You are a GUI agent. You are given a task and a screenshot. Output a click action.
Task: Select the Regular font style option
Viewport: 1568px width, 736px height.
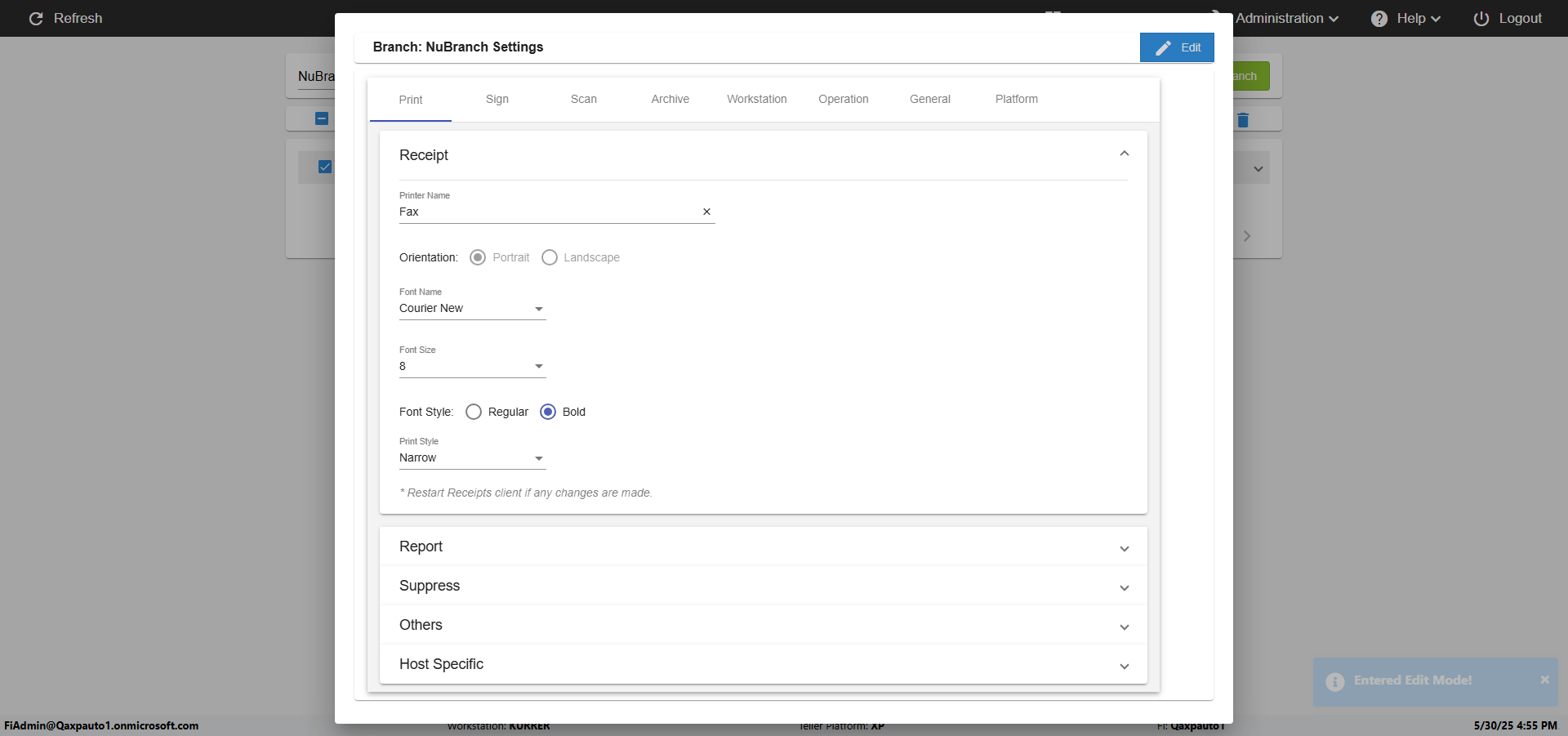474,412
